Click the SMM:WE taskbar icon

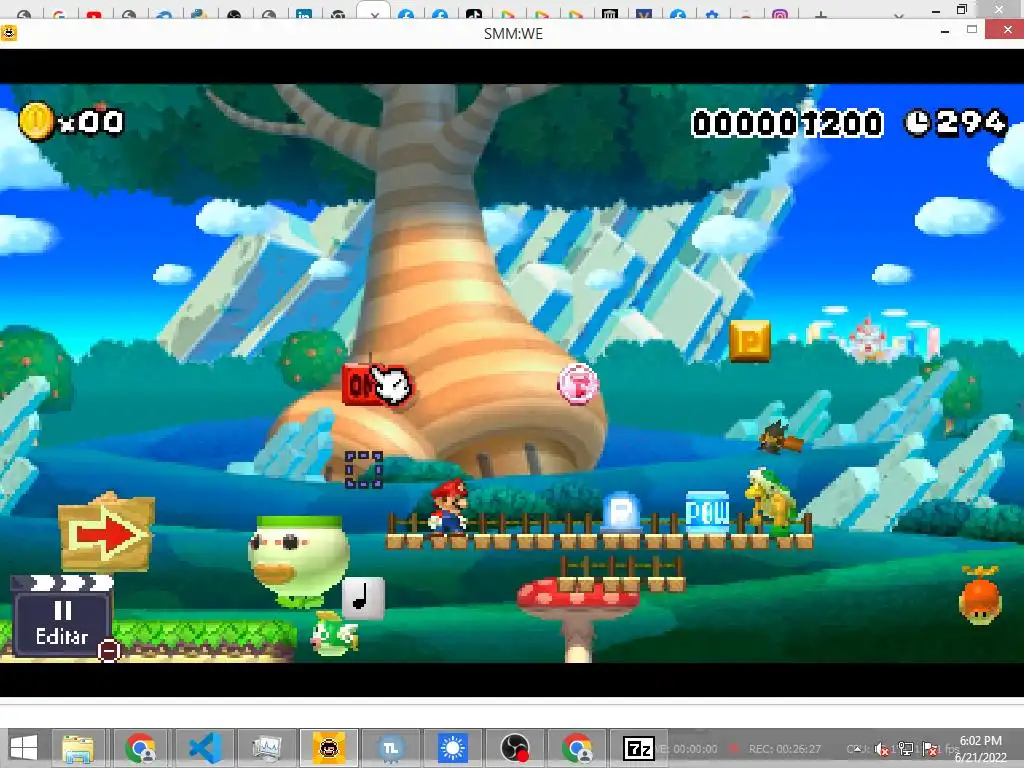(x=328, y=748)
